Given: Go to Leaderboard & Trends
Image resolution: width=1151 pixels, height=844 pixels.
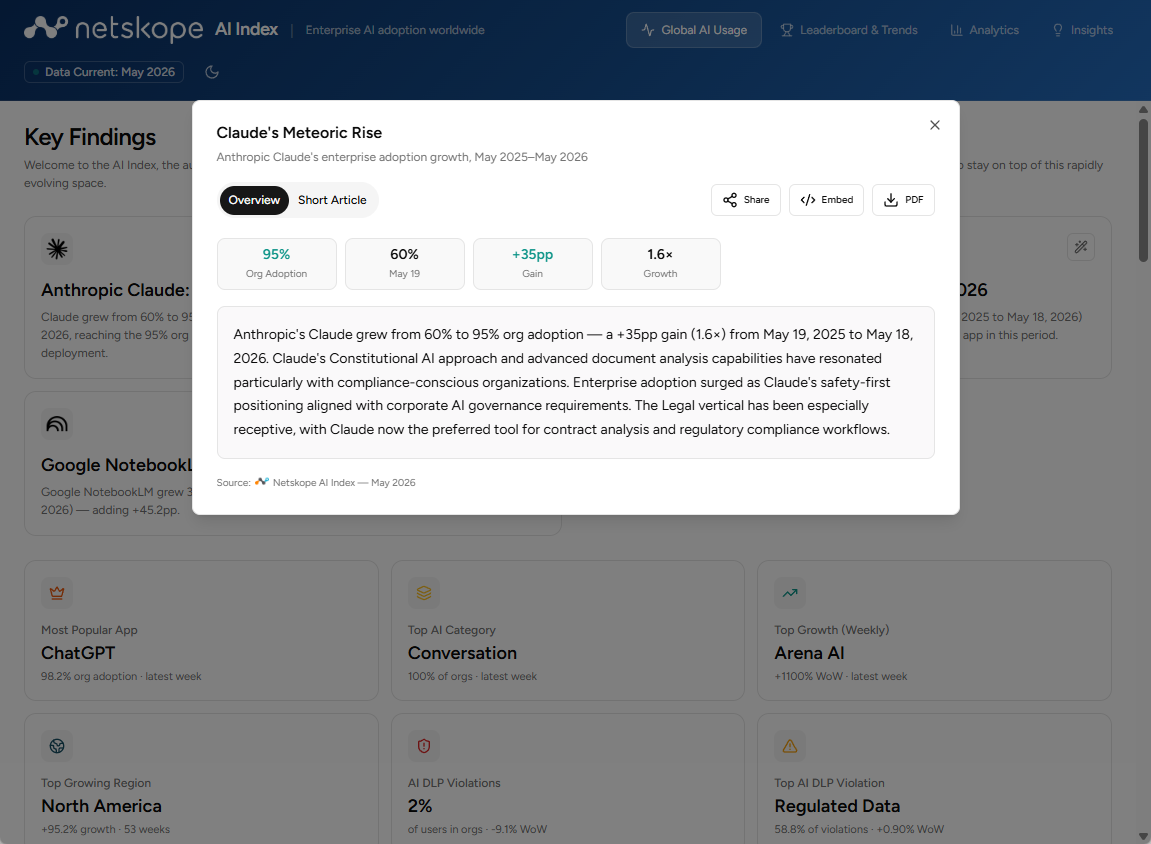Looking at the screenshot, I should click(849, 30).
